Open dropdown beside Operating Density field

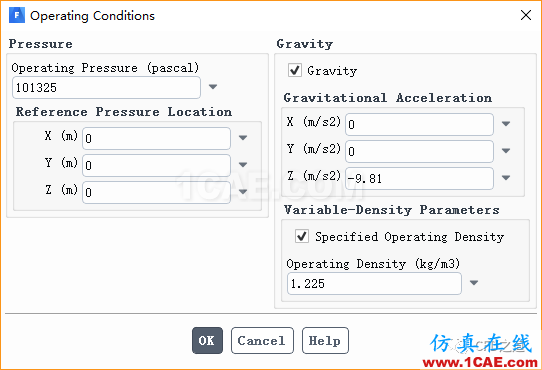[x=474, y=283]
